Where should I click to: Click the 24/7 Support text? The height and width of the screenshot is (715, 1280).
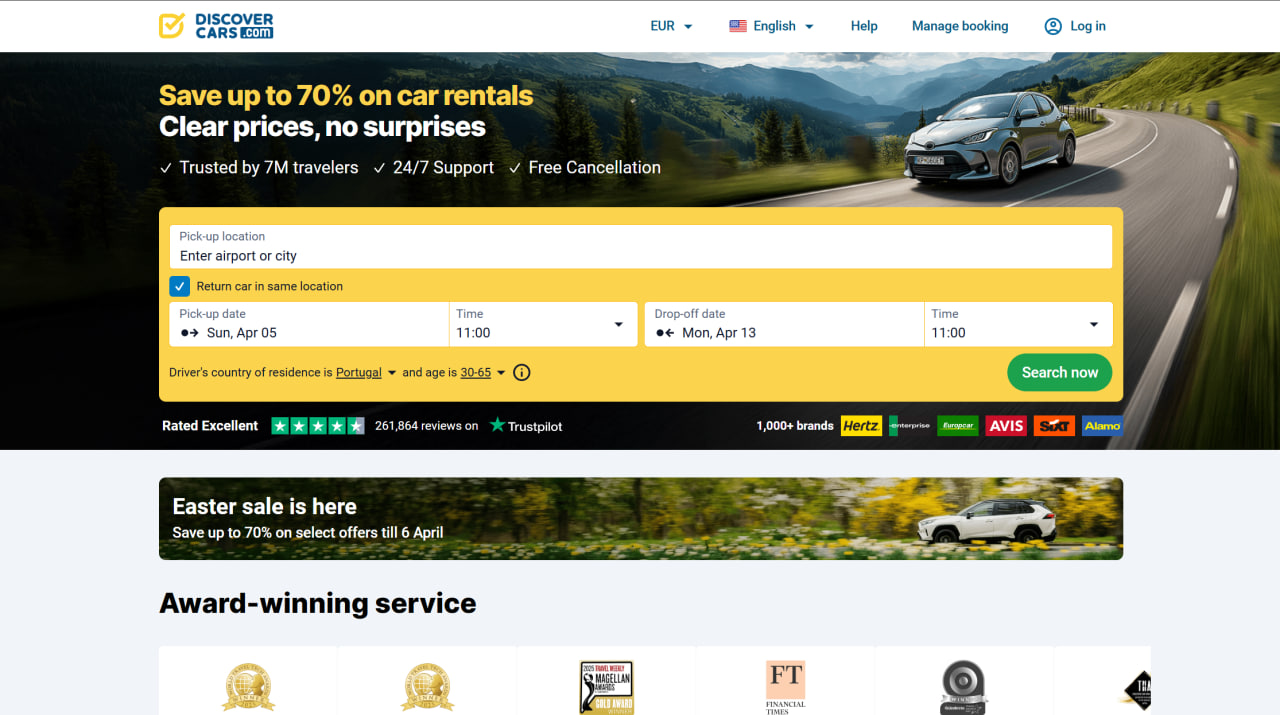pyautogui.click(x=443, y=168)
